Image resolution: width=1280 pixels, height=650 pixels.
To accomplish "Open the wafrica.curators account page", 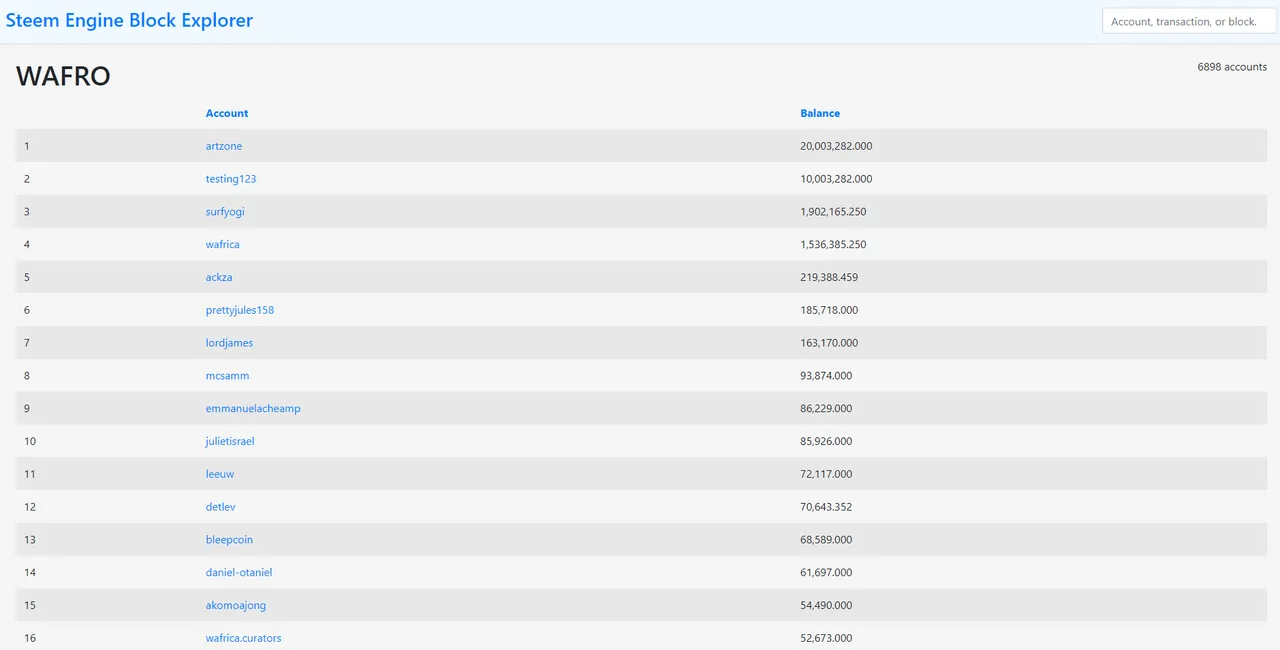I will (244, 638).
